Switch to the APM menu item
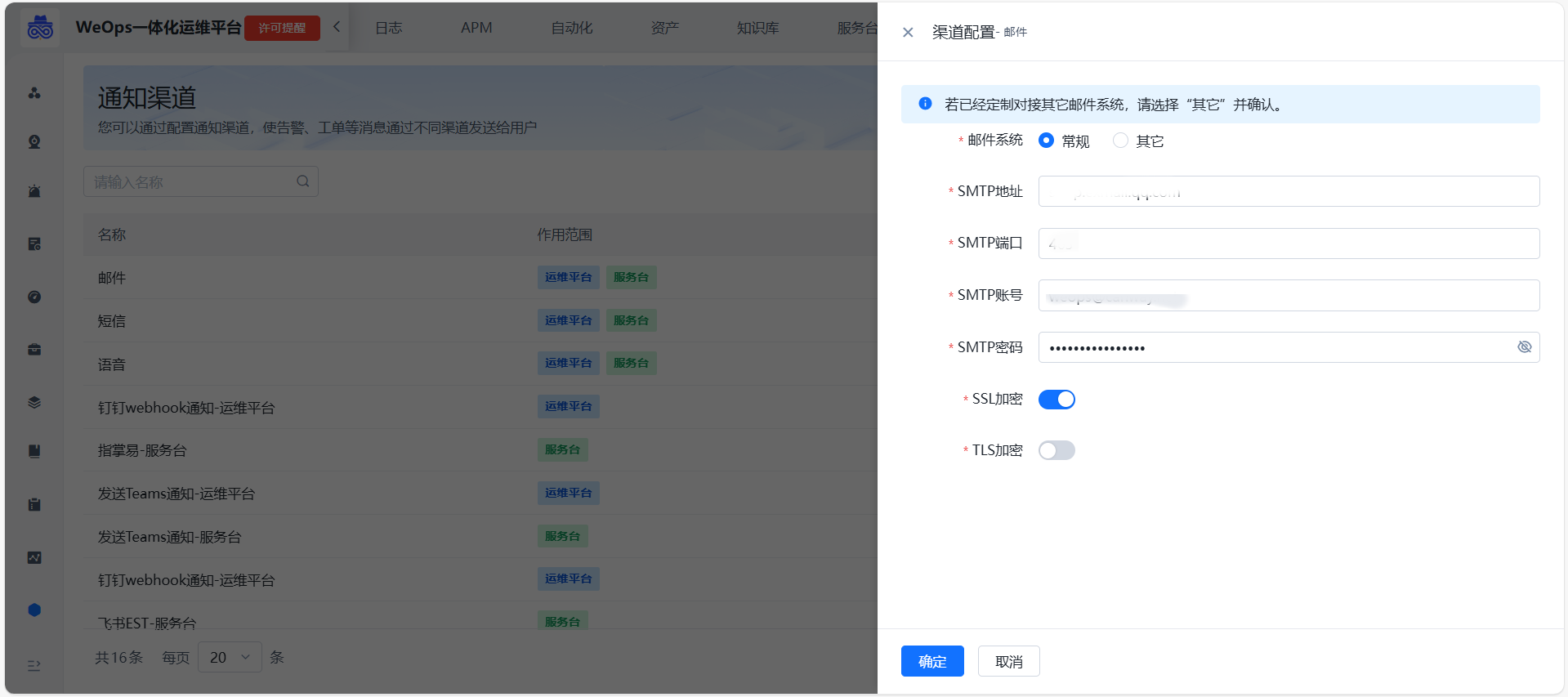Viewport: 1568px width, 697px height. coord(476,28)
